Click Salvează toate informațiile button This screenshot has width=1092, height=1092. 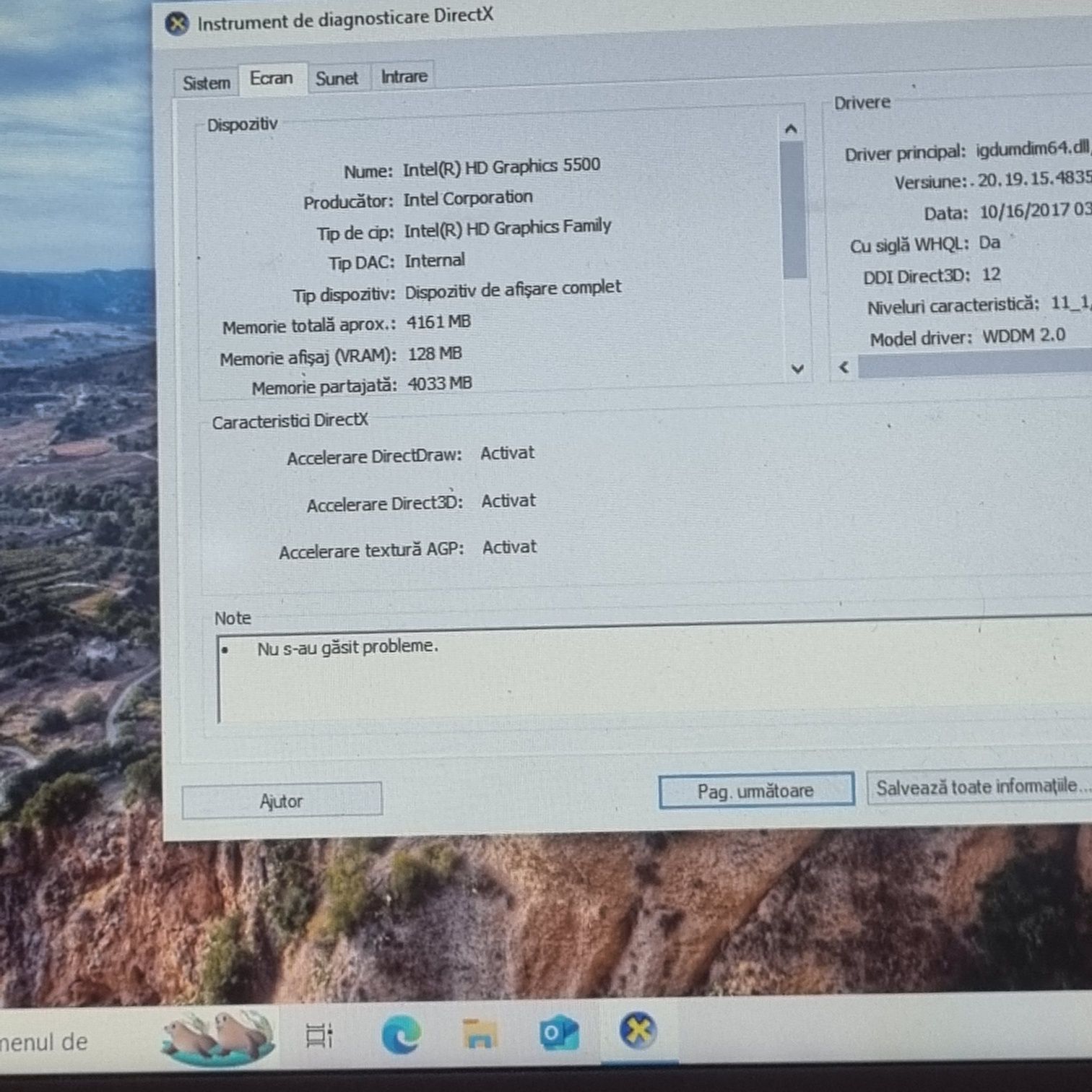tap(981, 787)
